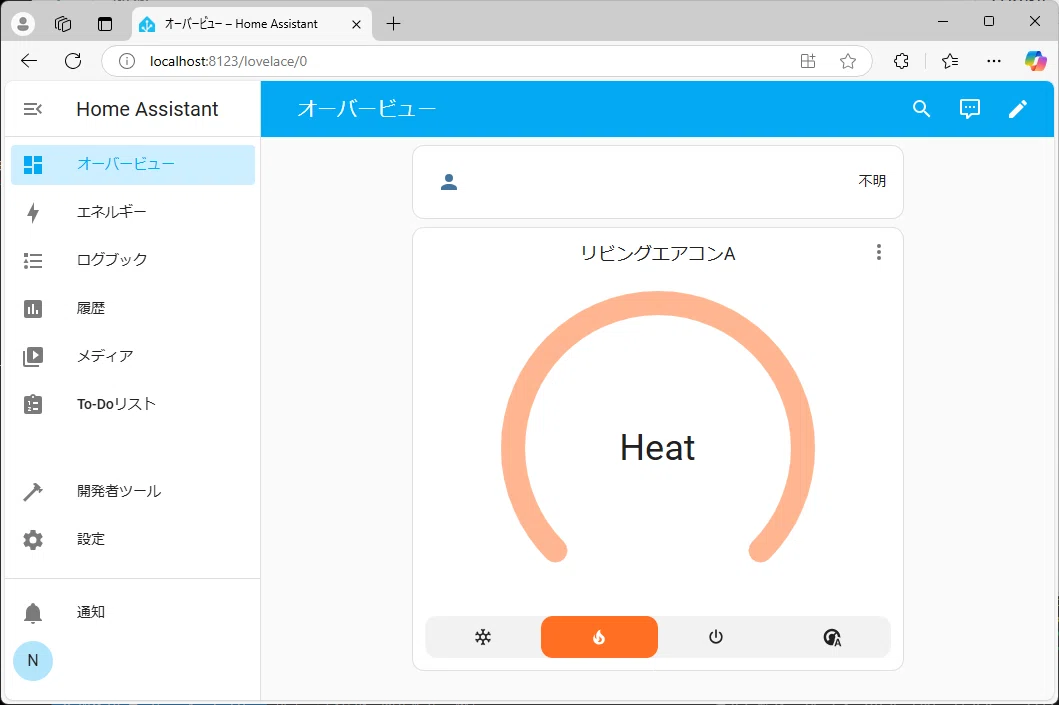Image resolution: width=1059 pixels, height=705 pixels.
Task: Click the History bar chart icon
Action: [x=32, y=309]
